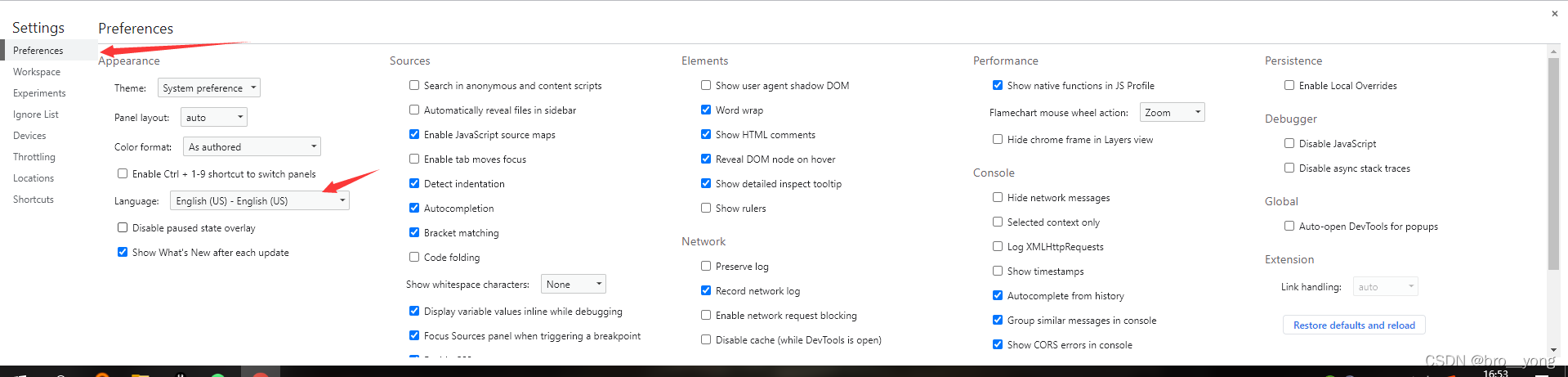Expand the Panel layout dropdown

(x=213, y=118)
